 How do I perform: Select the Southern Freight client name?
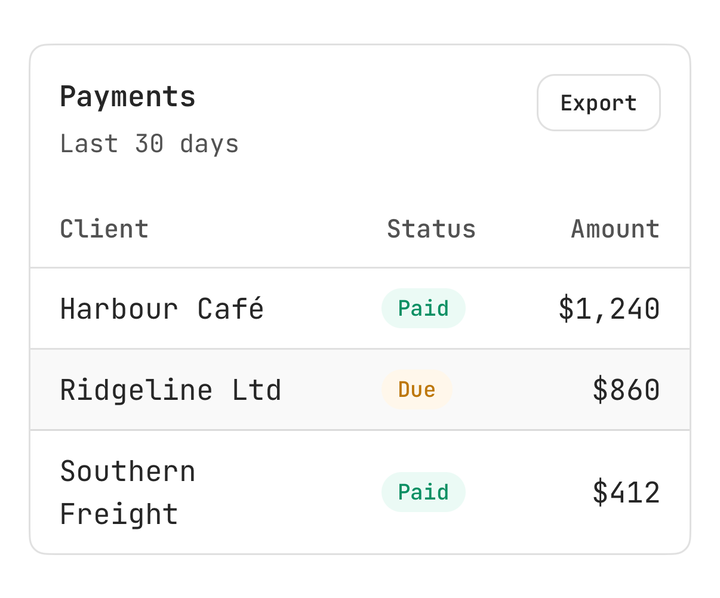click(128, 492)
